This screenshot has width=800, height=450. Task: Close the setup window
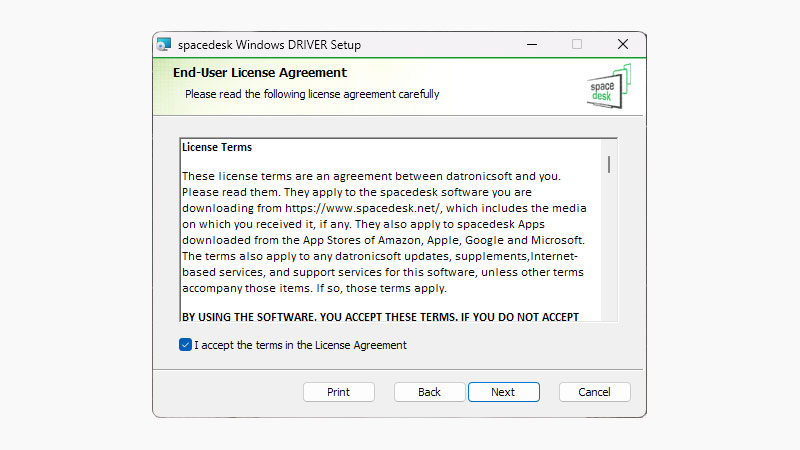pyautogui.click(x=622, y=44)
